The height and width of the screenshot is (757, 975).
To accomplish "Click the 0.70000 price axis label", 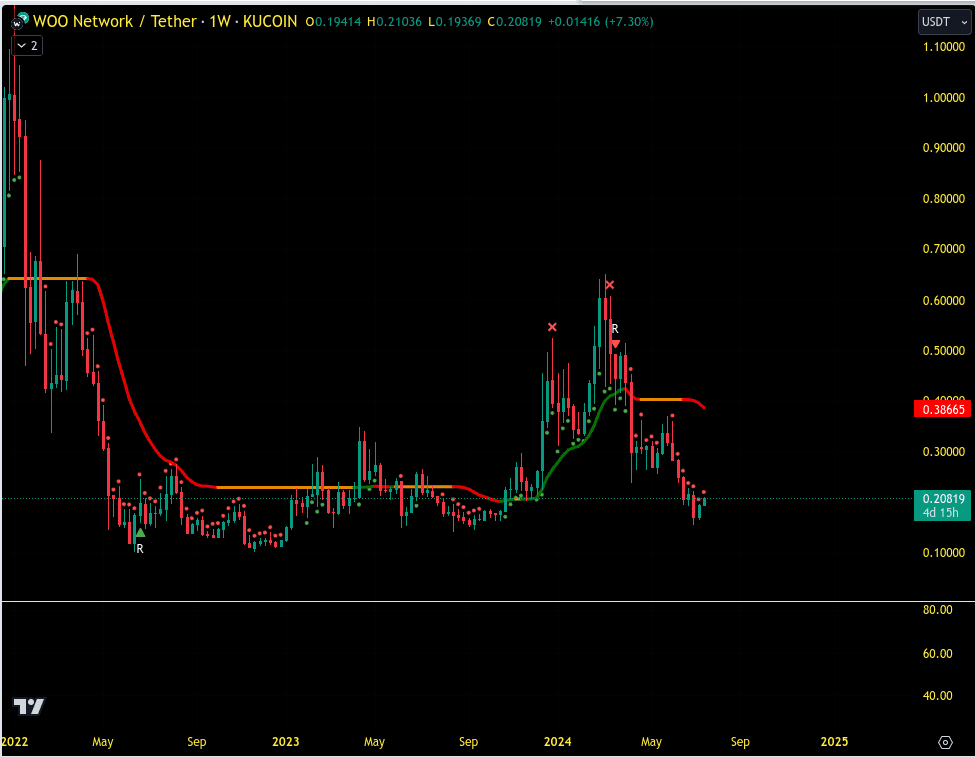I will (x=943, y=249).
